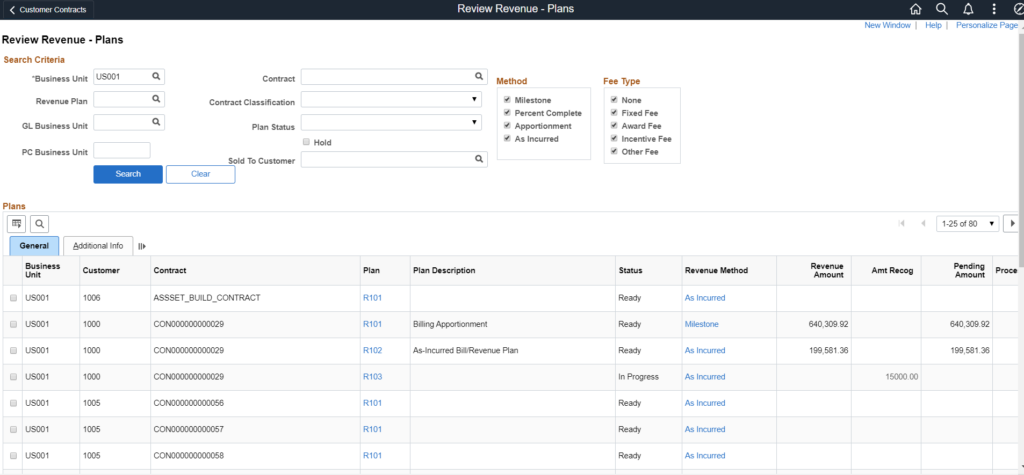Uncheck the Milestone method checkbox
This screenshot has height=475, width=1024.
[x=508, y=100]
